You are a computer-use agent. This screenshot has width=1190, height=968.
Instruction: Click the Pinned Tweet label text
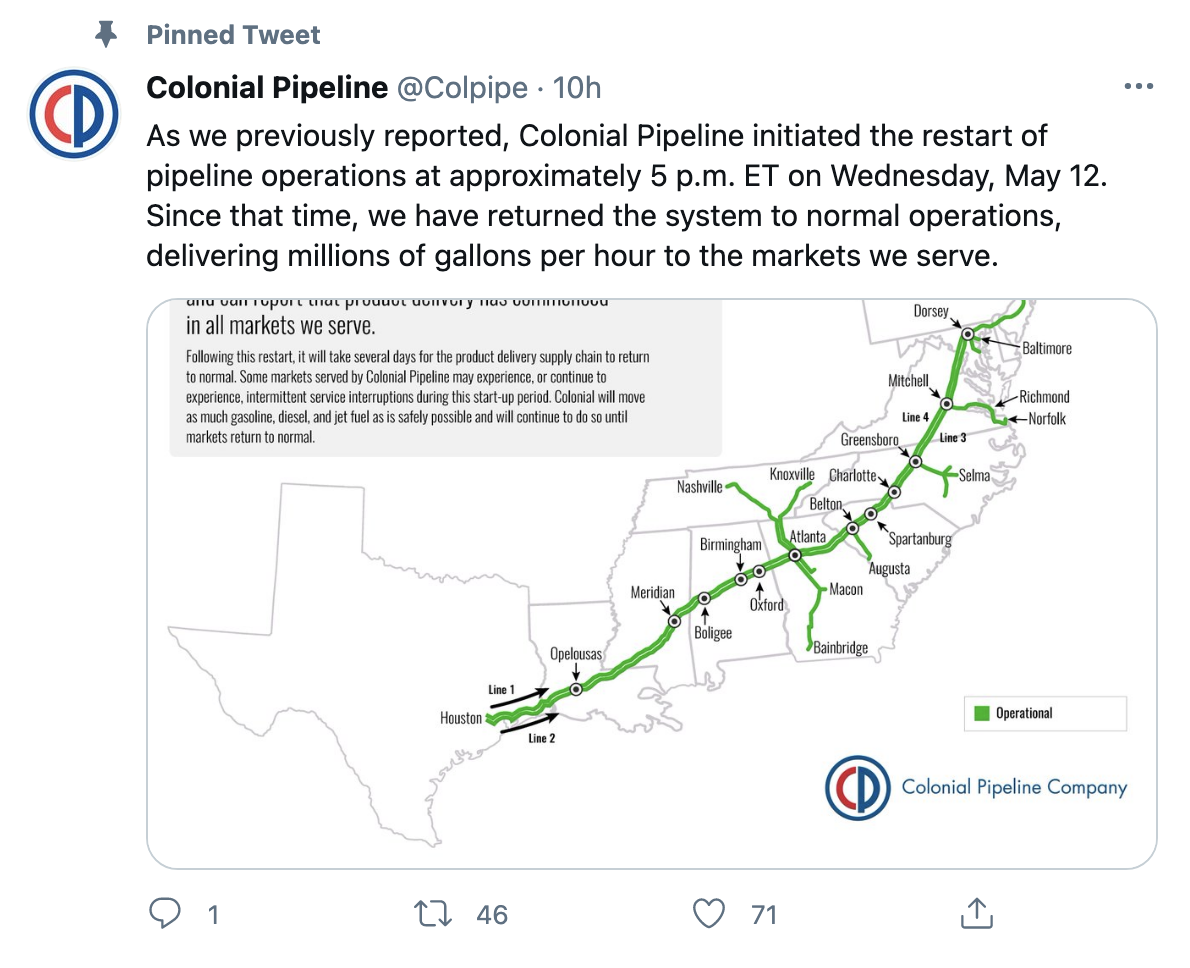click(233, 34)
